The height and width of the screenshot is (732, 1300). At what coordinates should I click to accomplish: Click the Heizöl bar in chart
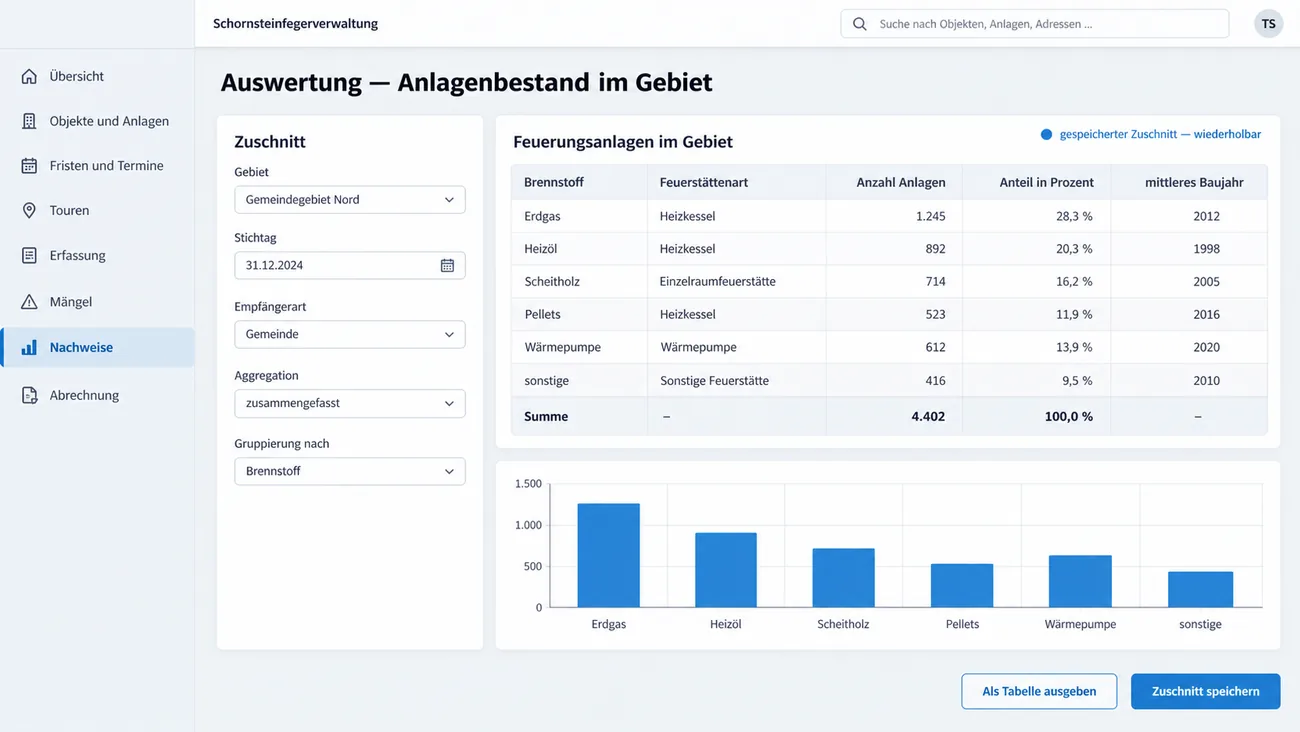tap(726, 570)
